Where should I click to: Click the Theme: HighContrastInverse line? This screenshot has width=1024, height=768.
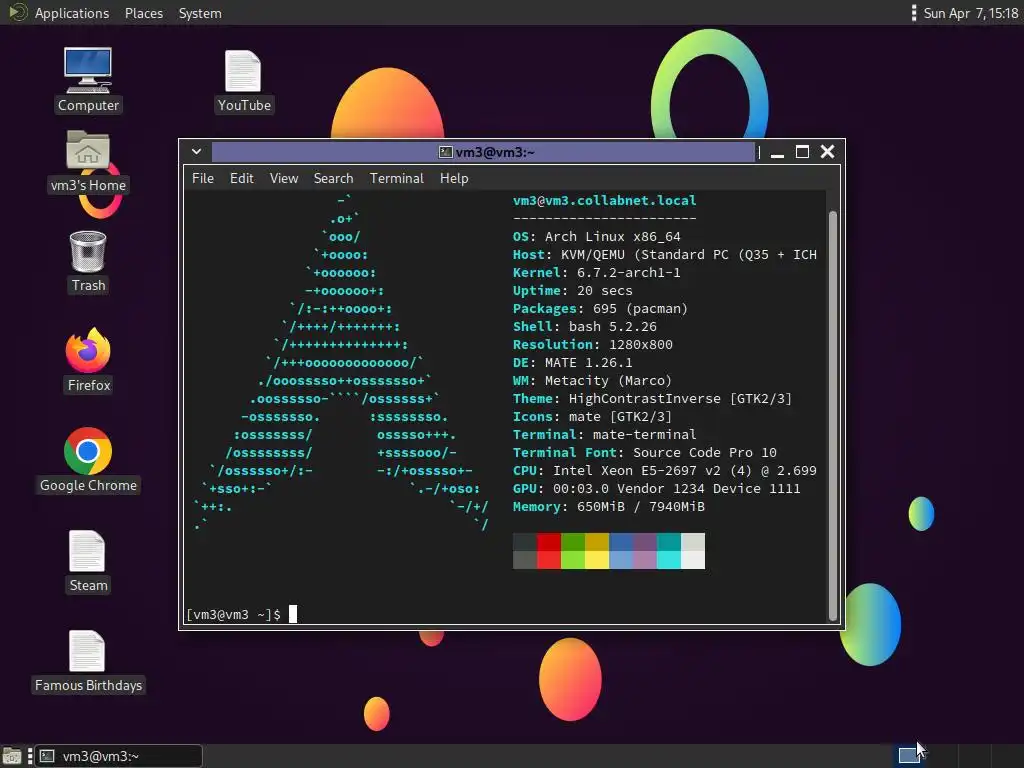(652, 398)
